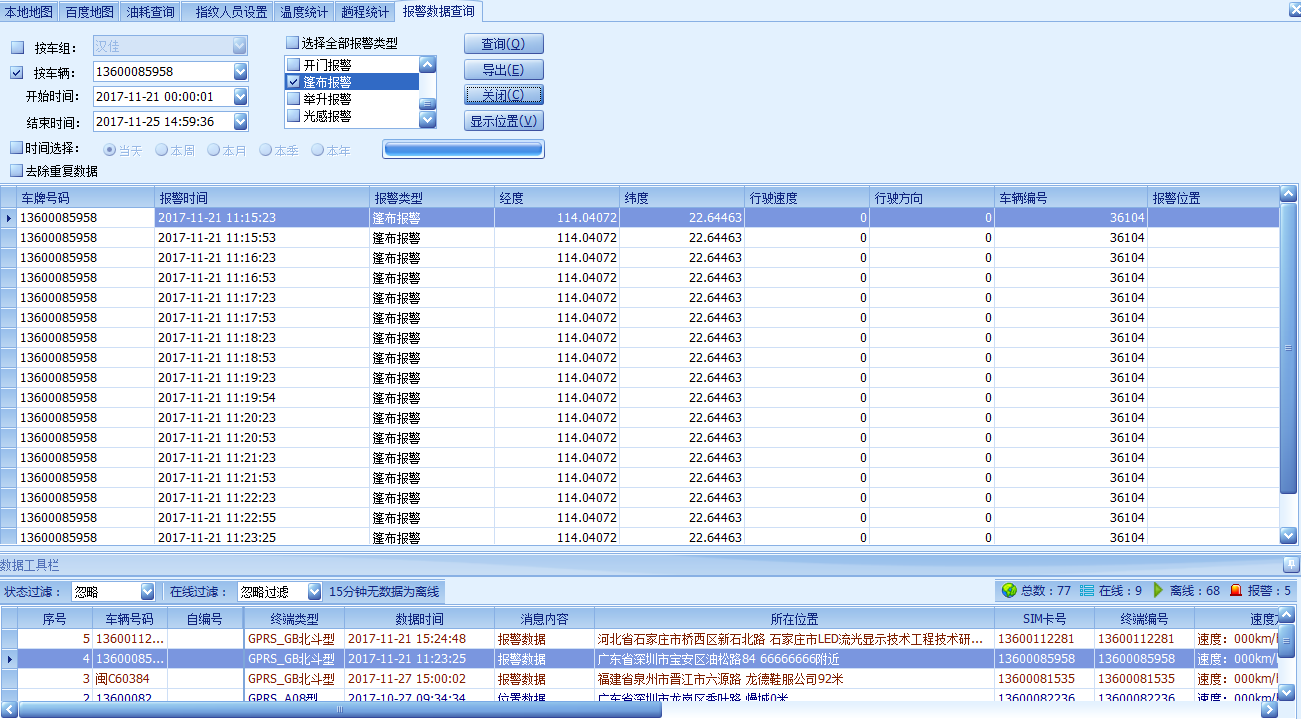Open the 油耗查询 tab

(150, 12)
